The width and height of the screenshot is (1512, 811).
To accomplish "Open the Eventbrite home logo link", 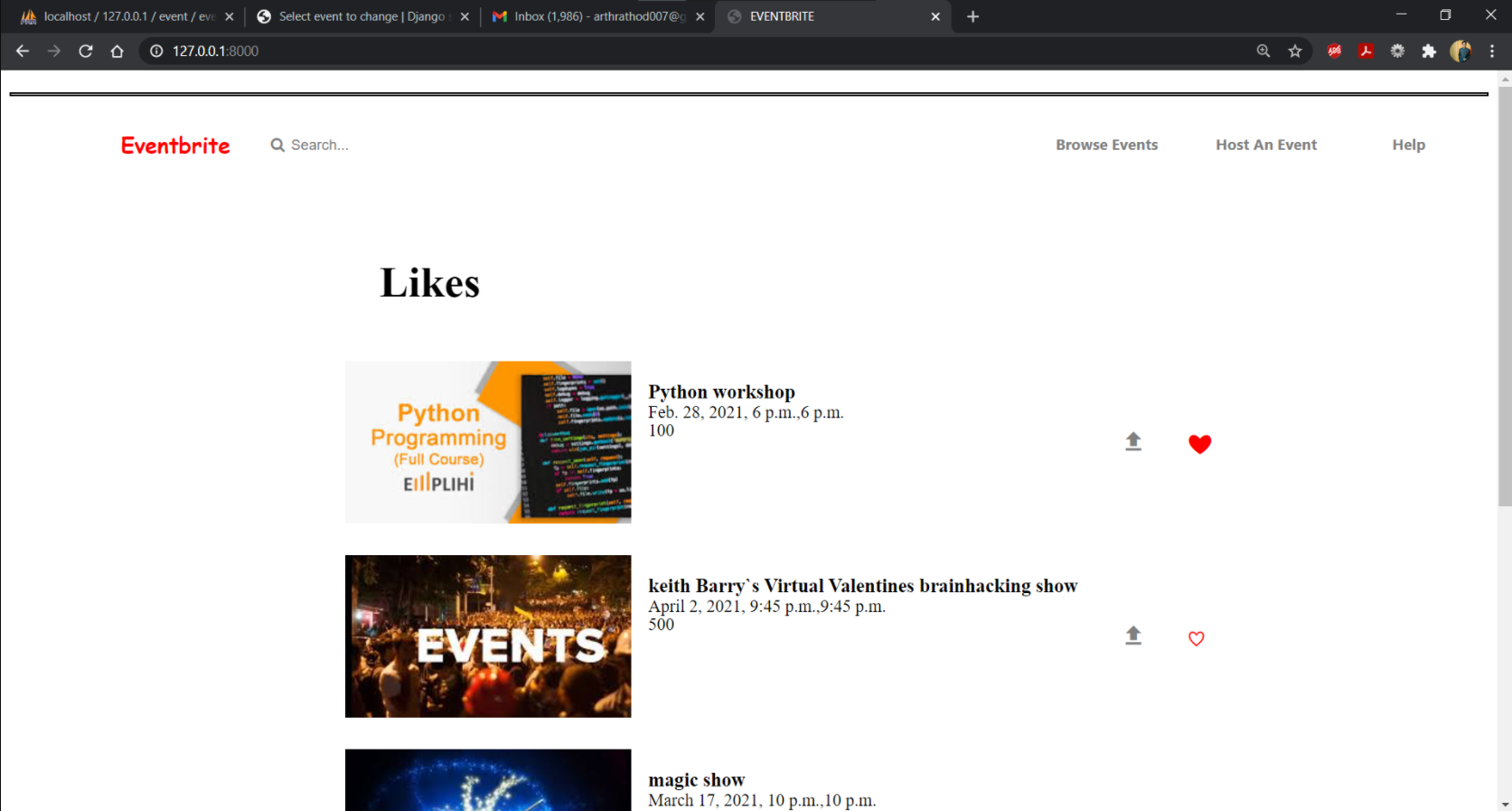I will click(175, 146).
